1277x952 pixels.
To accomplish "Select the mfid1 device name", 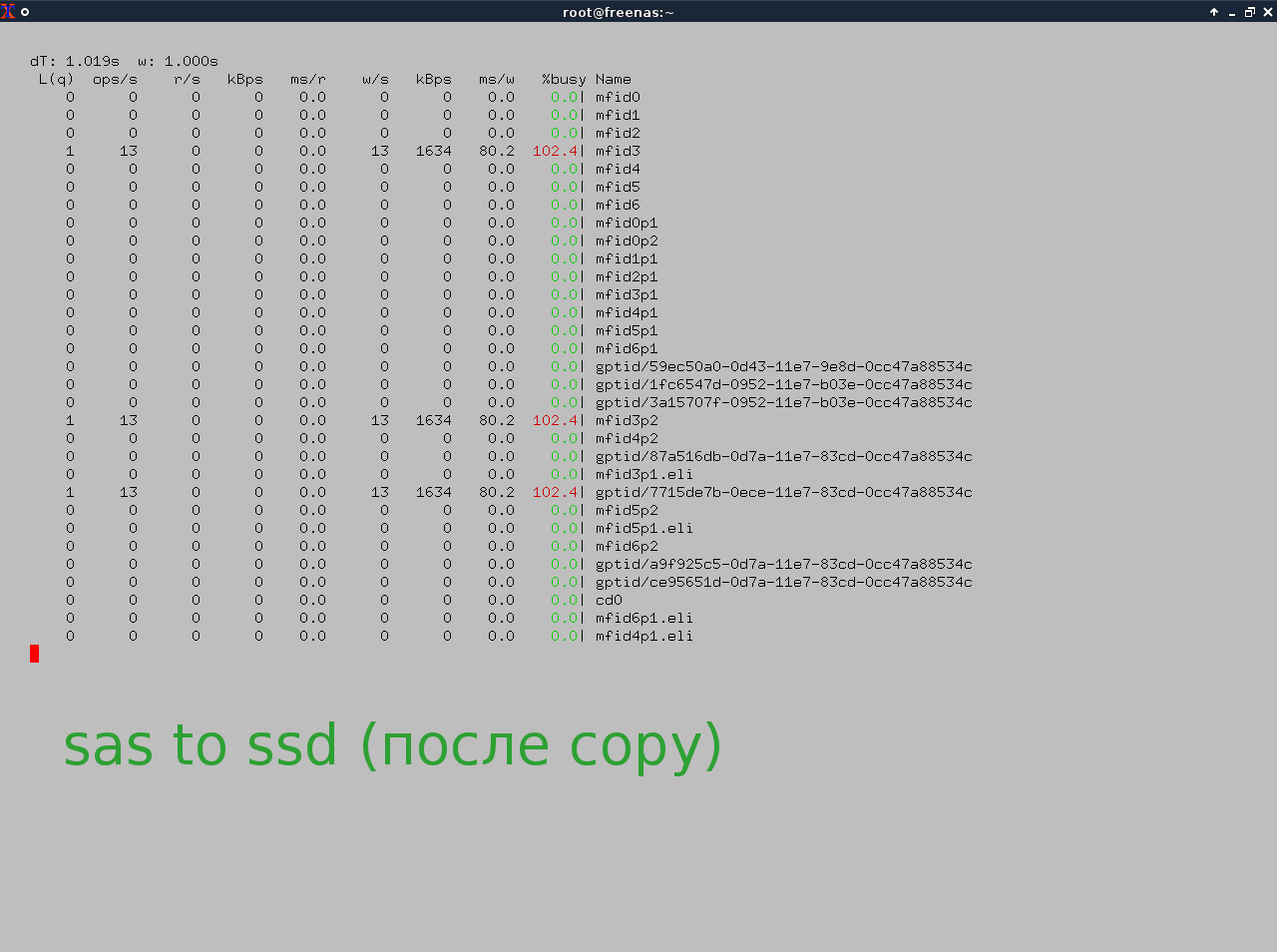I will tap(618, 115).
